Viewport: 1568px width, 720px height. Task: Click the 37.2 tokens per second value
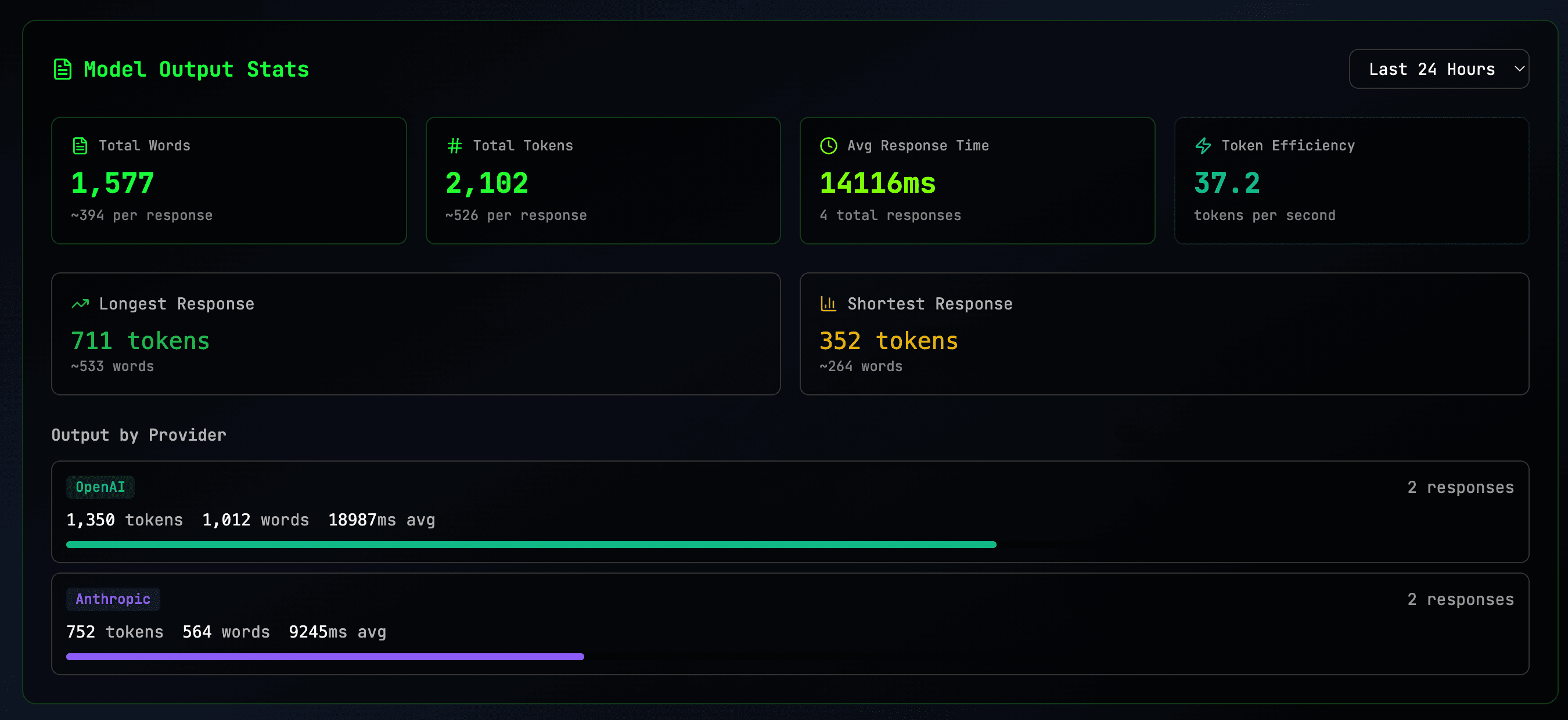click(1227, 183)
